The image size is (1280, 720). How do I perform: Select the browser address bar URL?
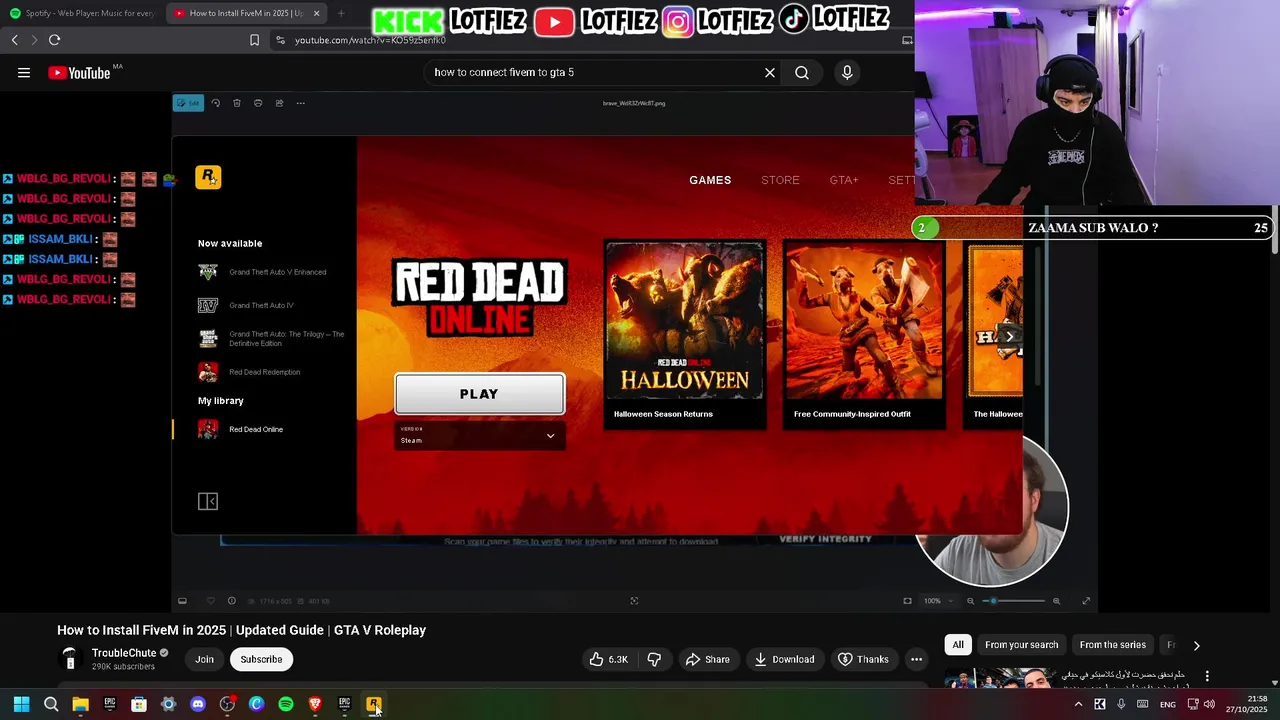370,40
